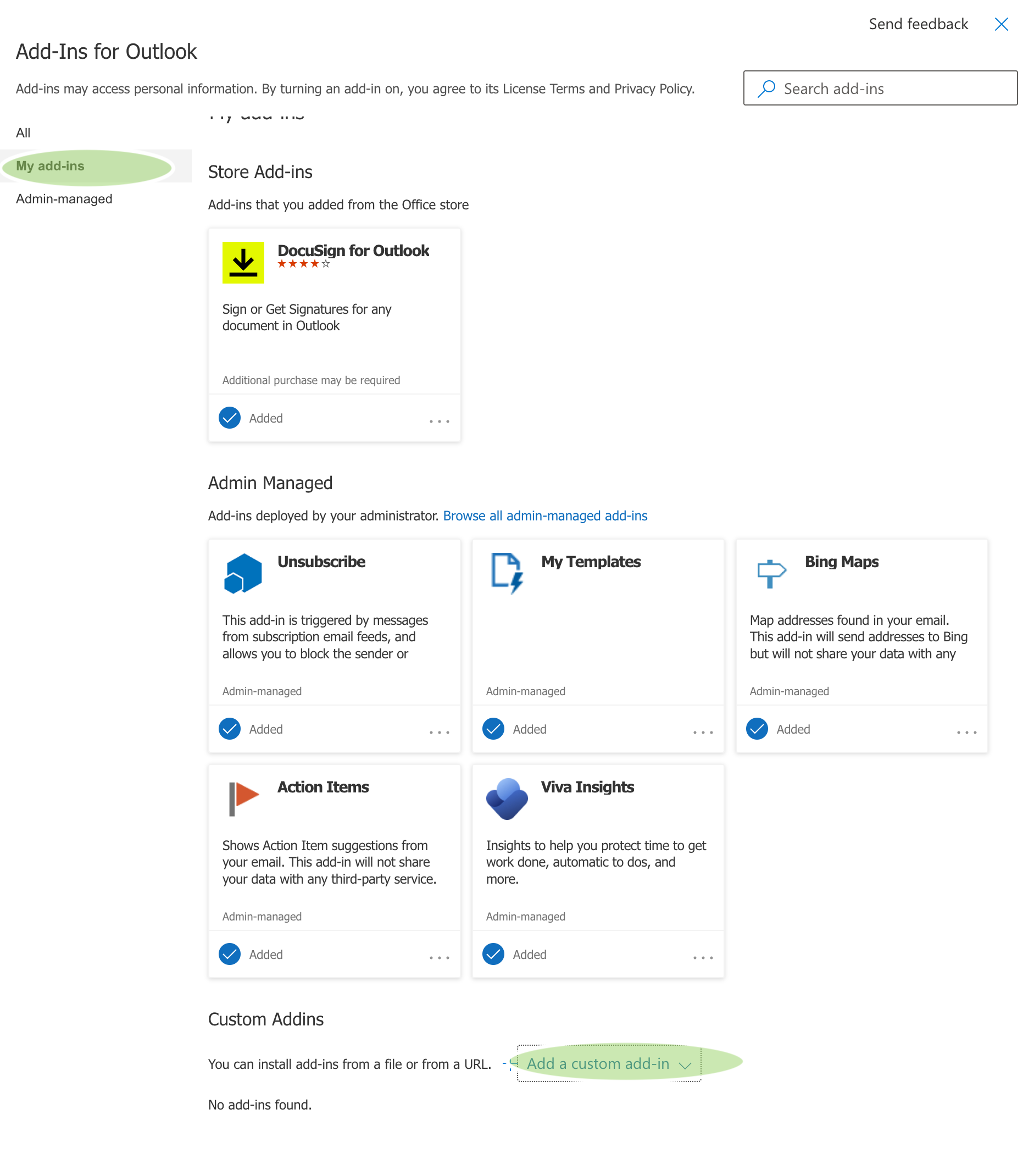This screenshot has width=1023, height=1176.
Task: Click the My Templates document icon
Action: pyautogui.click(x=507, y=573)
